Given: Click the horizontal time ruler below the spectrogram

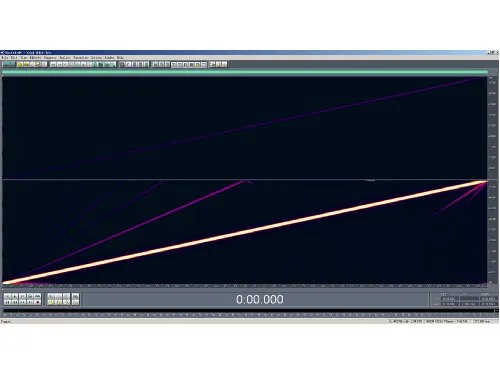Looking at the screenshot, I should pos(245,286).
